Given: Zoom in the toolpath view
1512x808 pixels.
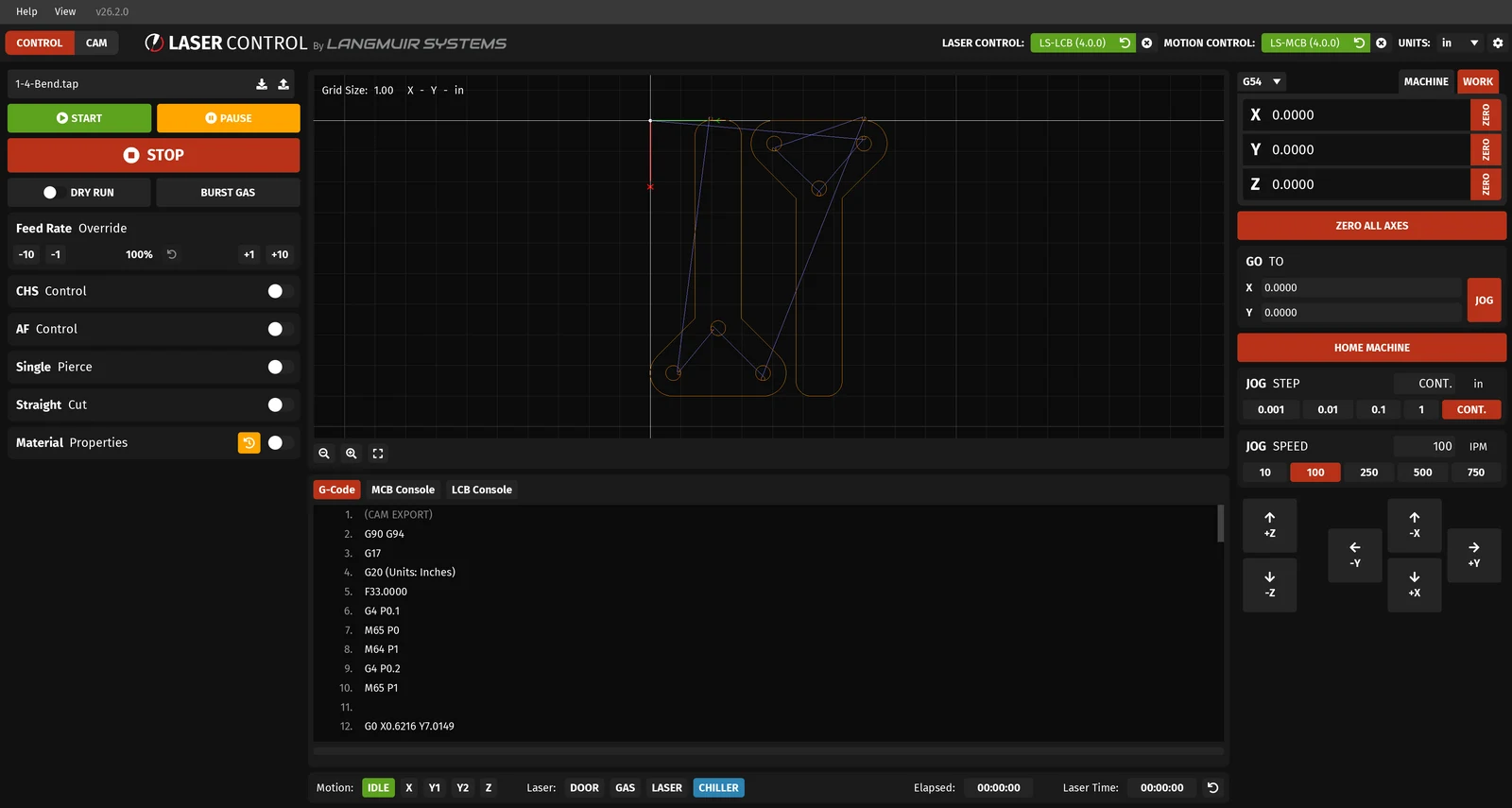Looking at the screenshot, I should click(x=352, y=454).
